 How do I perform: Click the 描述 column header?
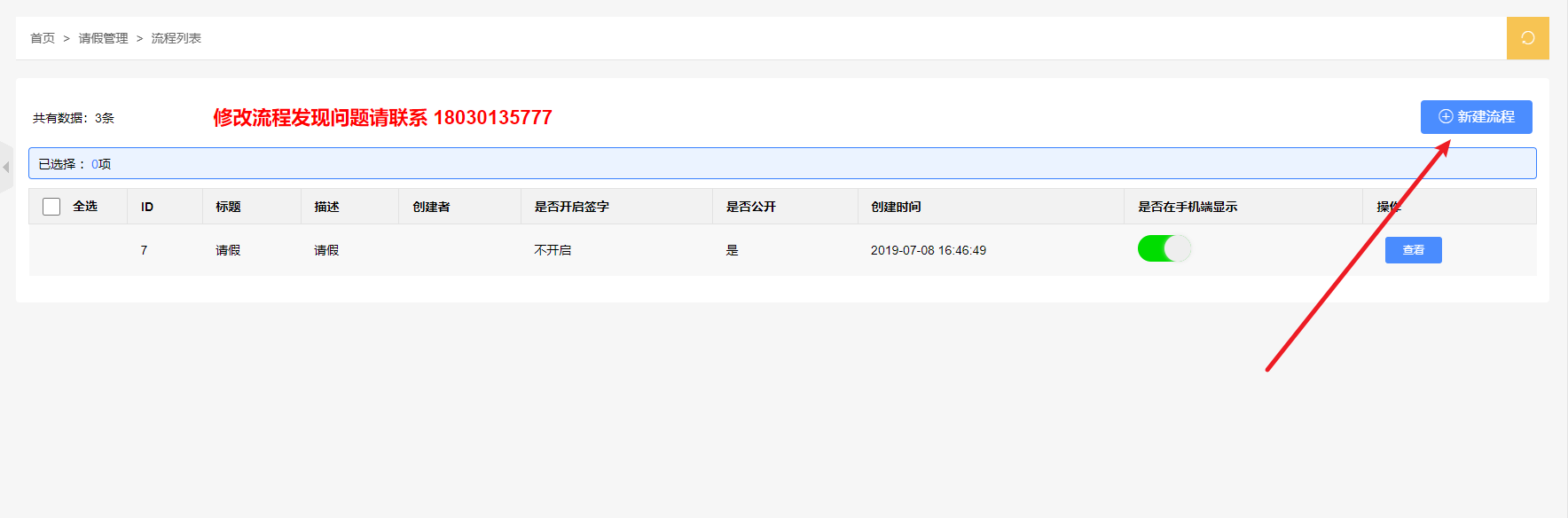tap(326, 207)
